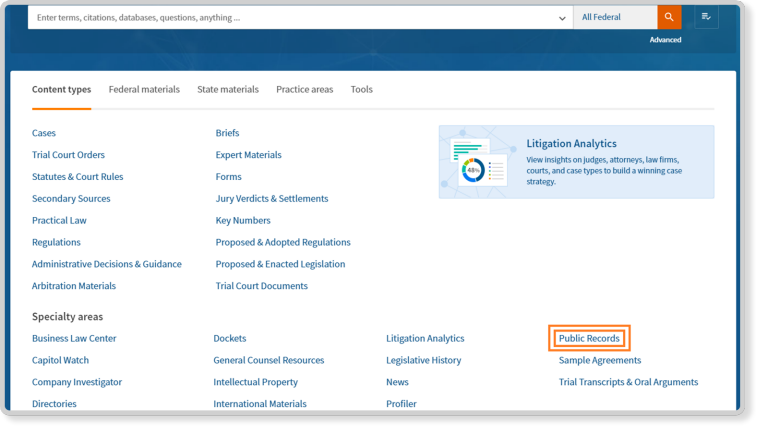
Task: Open Jury Verdicts & Settlements
Action: click(x=269, y=199)
